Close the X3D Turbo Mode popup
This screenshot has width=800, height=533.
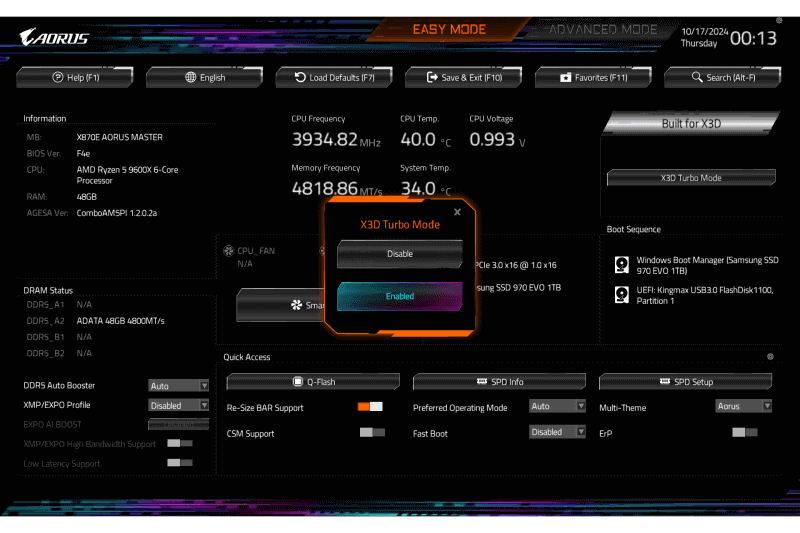[x=457, y=212]
